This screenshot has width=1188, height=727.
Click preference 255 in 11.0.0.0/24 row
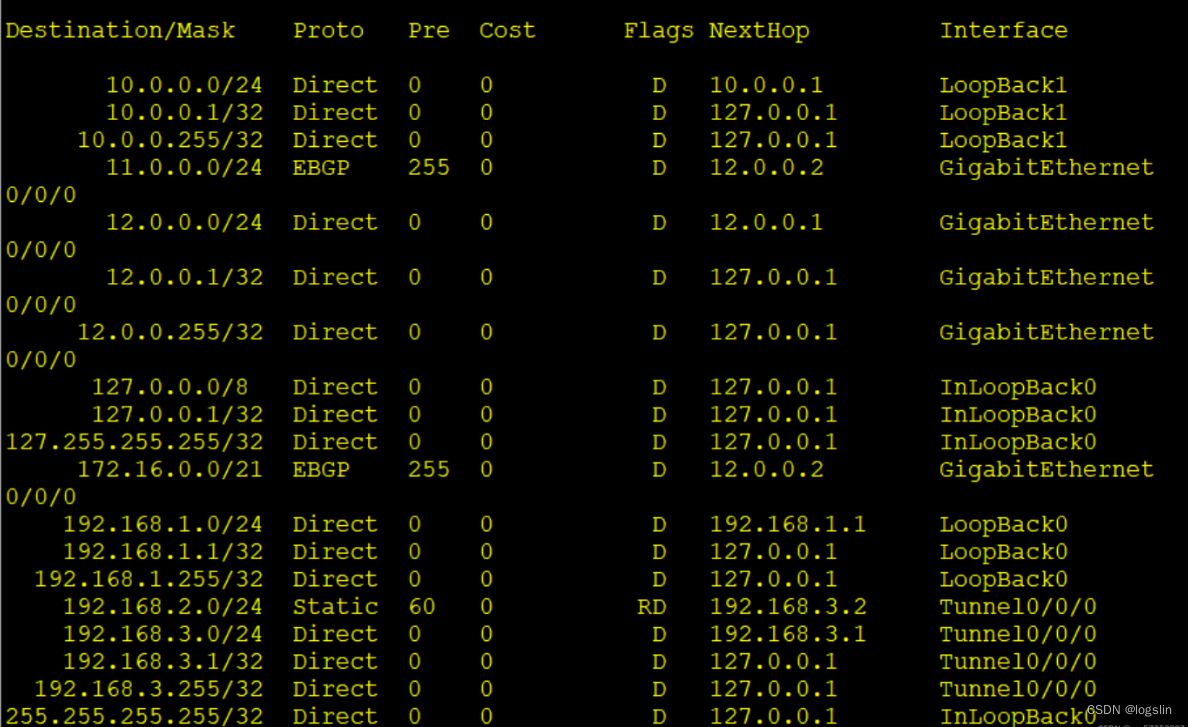coord(429,167)
